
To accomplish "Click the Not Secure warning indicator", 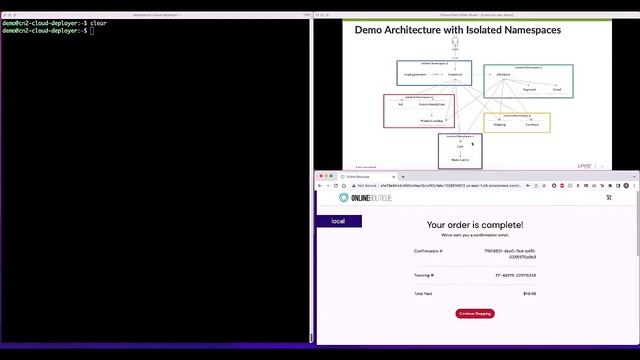I will tap(365, 186).
